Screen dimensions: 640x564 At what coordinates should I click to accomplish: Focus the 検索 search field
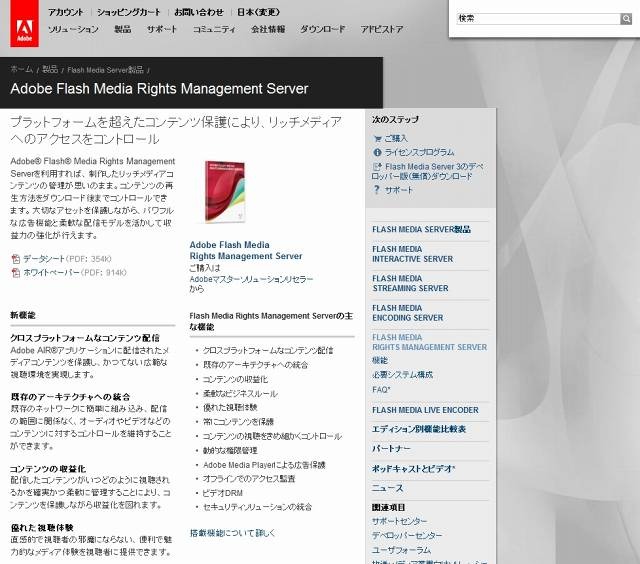point(539,18)
